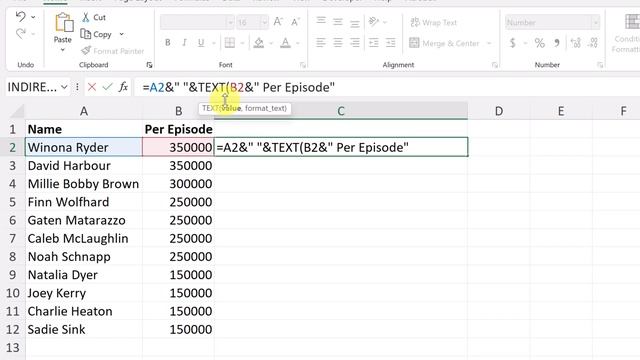Open the Clipboard dialog launcher
The height and width of the screenshot is (360, 640).
(149, 65)
